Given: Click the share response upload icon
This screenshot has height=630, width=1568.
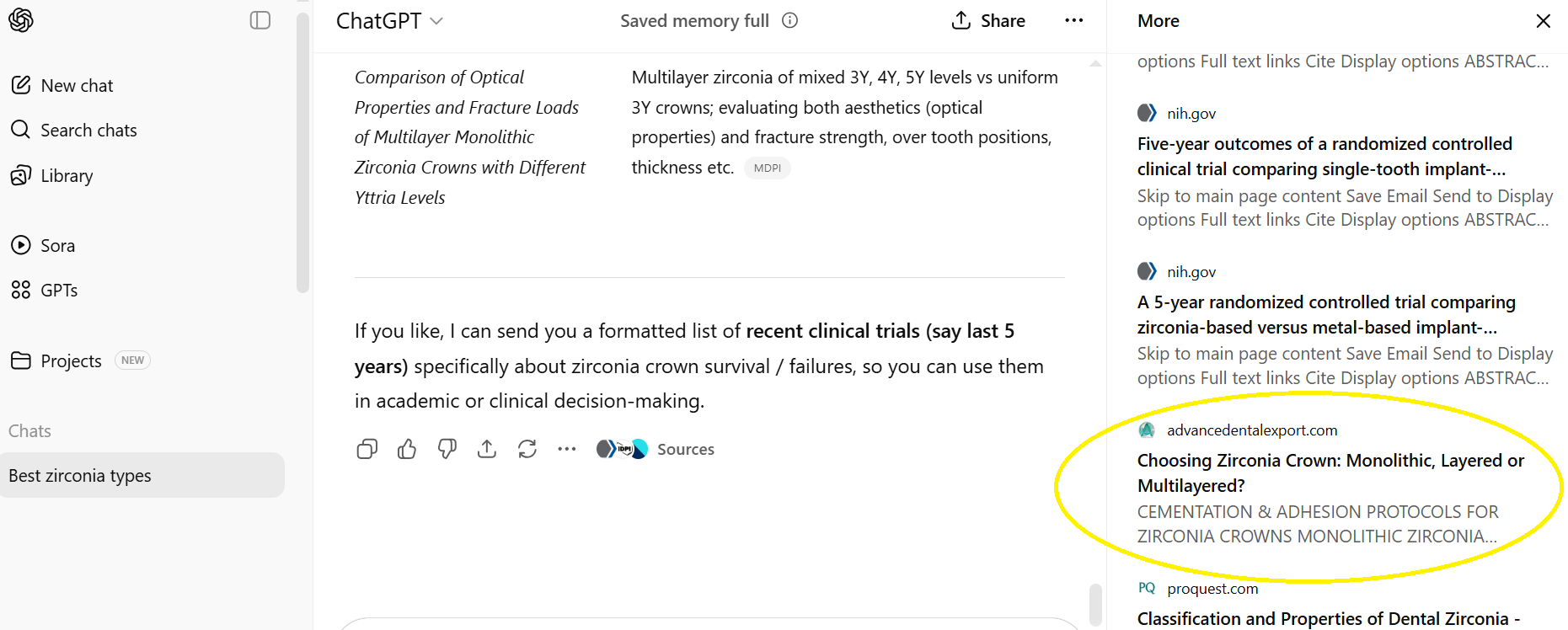Looking at the screenshot, I should 487,450.
